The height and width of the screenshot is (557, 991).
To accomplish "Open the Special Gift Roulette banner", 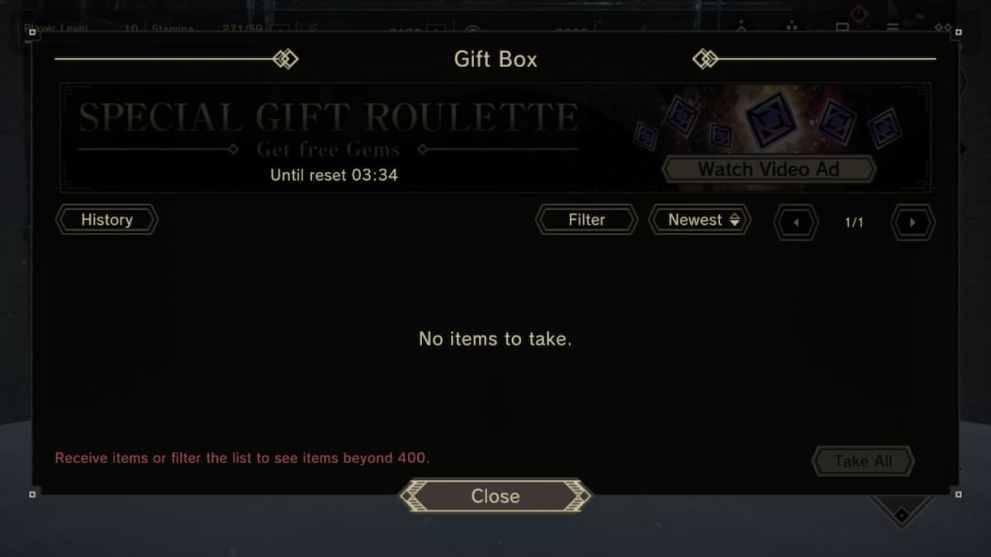I will [495, 137].
